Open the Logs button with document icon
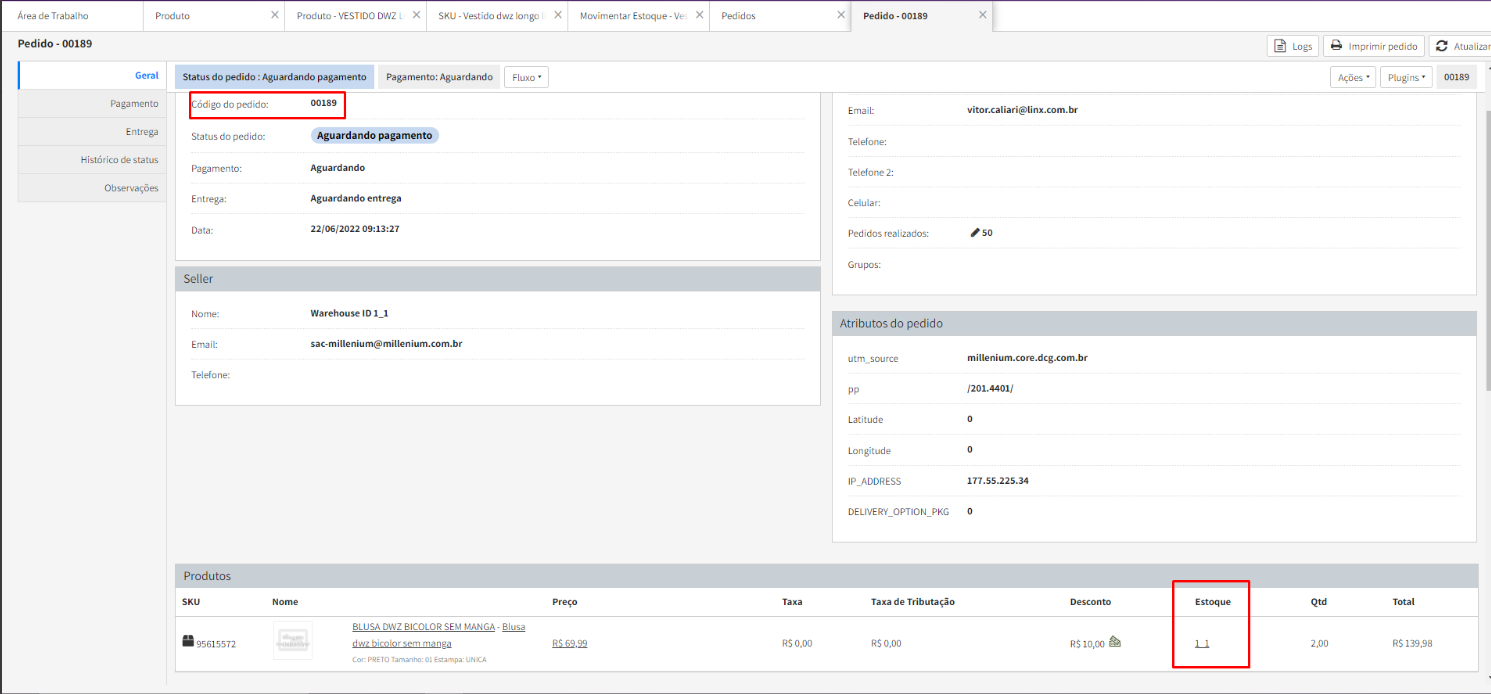The width and height of the screenshot is (1491, 694). point(1292,46)
